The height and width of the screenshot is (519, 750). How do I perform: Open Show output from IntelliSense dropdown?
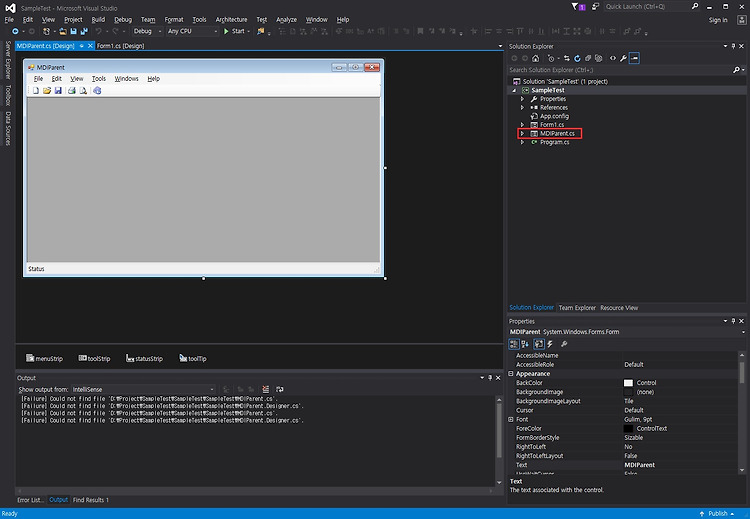click(x=143, y=389)
